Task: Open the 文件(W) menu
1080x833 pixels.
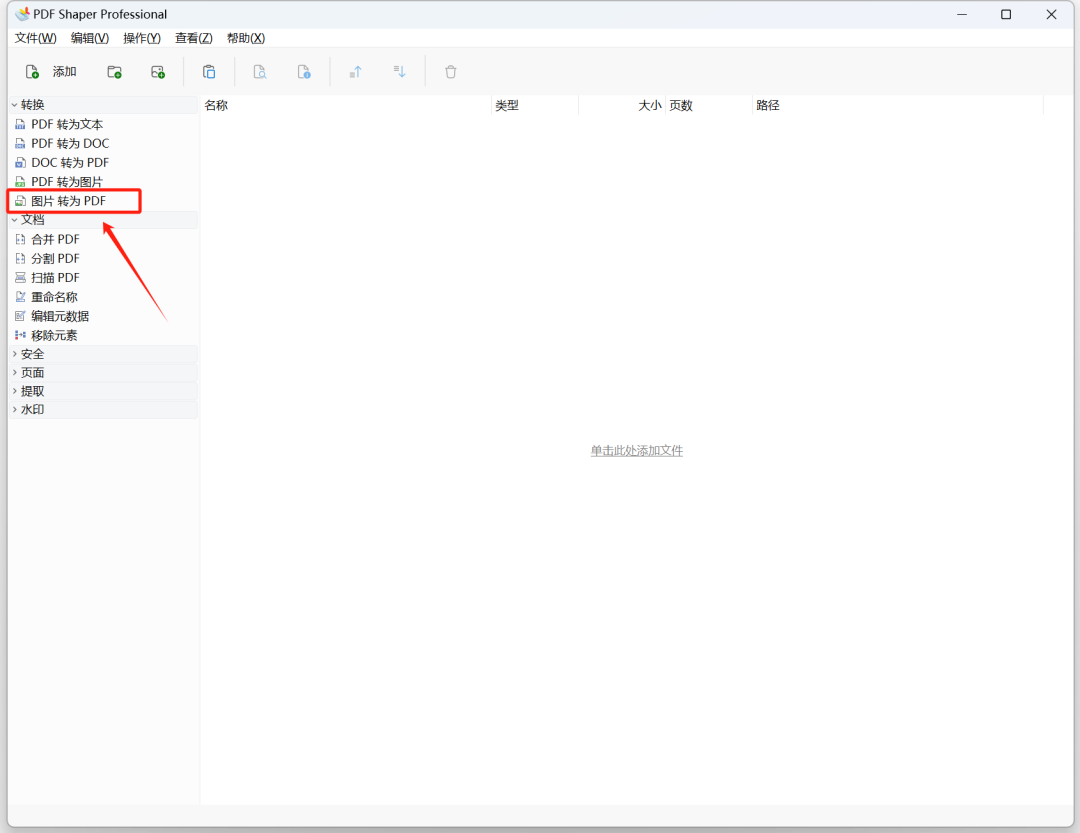Action: tap(36, 38)
